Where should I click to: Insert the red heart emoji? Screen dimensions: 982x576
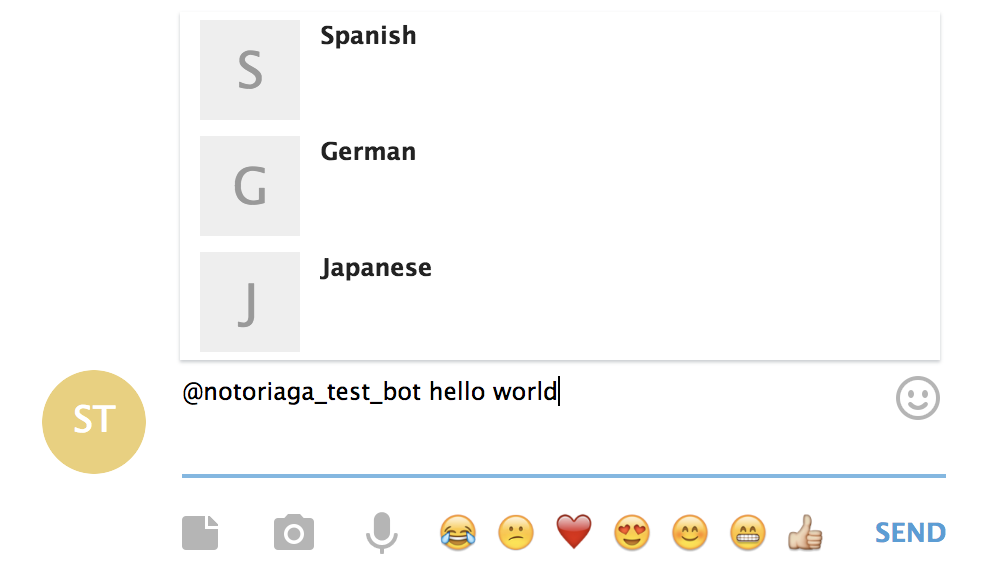(x=574, y=532)
